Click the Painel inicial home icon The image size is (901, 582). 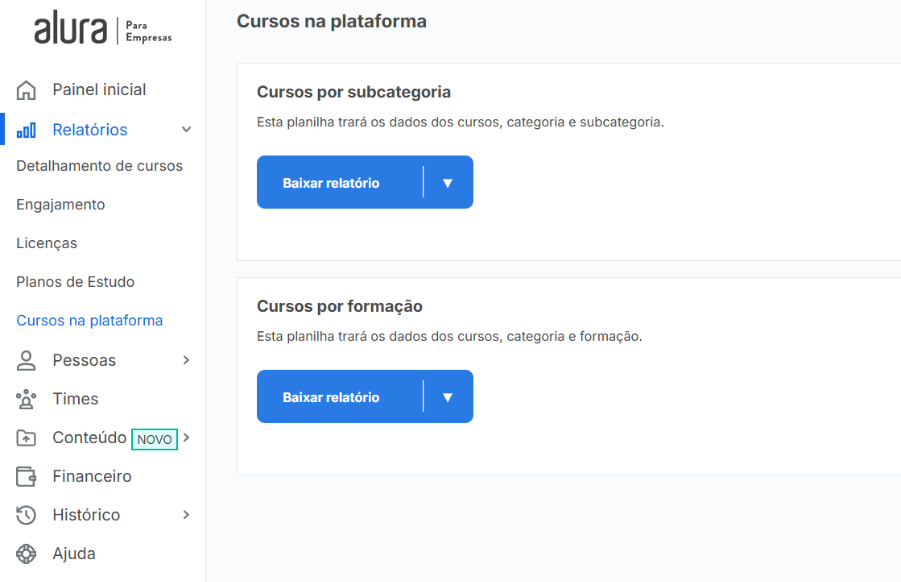[26, 90]
